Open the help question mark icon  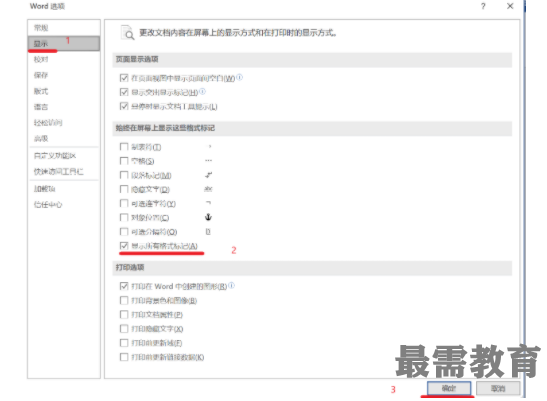click(x=483, y=6)
